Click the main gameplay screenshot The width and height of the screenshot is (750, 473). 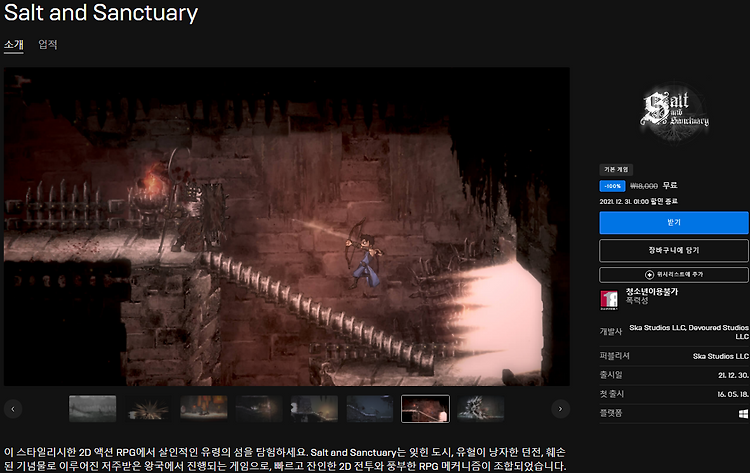(x=287, y=227)
